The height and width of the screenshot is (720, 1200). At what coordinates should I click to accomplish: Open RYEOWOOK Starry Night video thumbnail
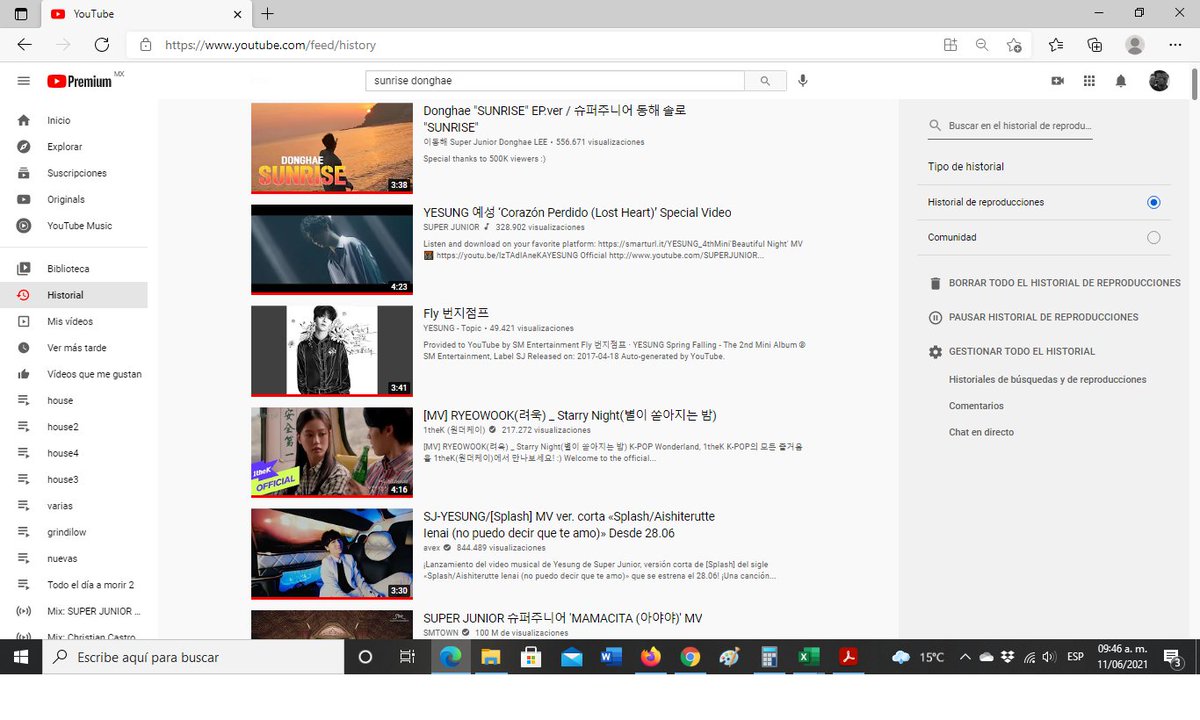[332, 452]
